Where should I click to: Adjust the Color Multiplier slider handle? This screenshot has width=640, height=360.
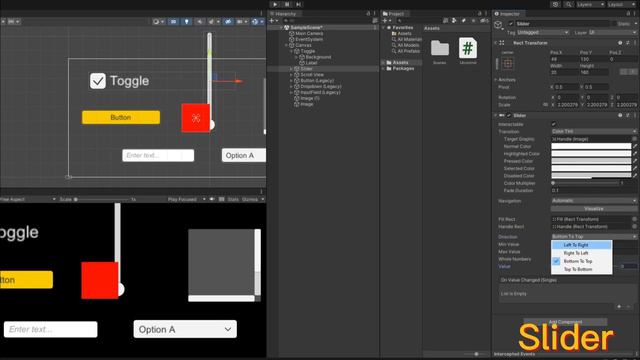pyautogui.click(x=553, y=183)
